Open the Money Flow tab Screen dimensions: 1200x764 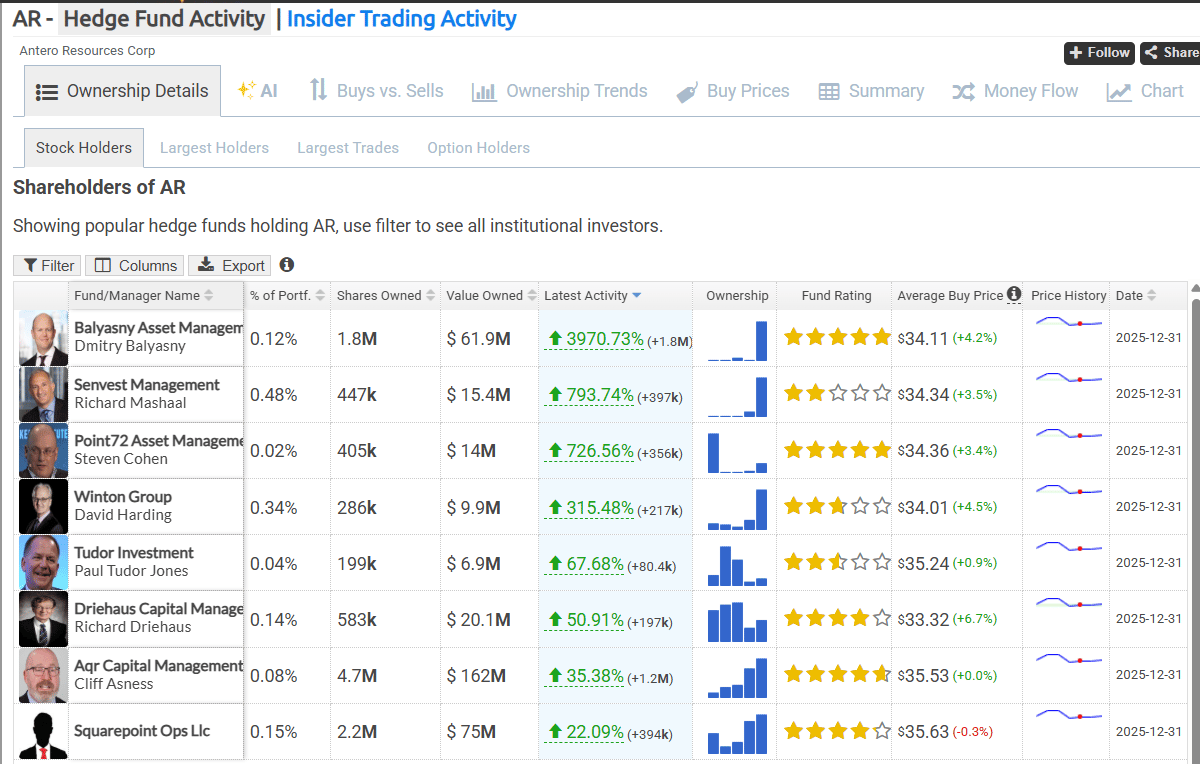[1015, 91]
